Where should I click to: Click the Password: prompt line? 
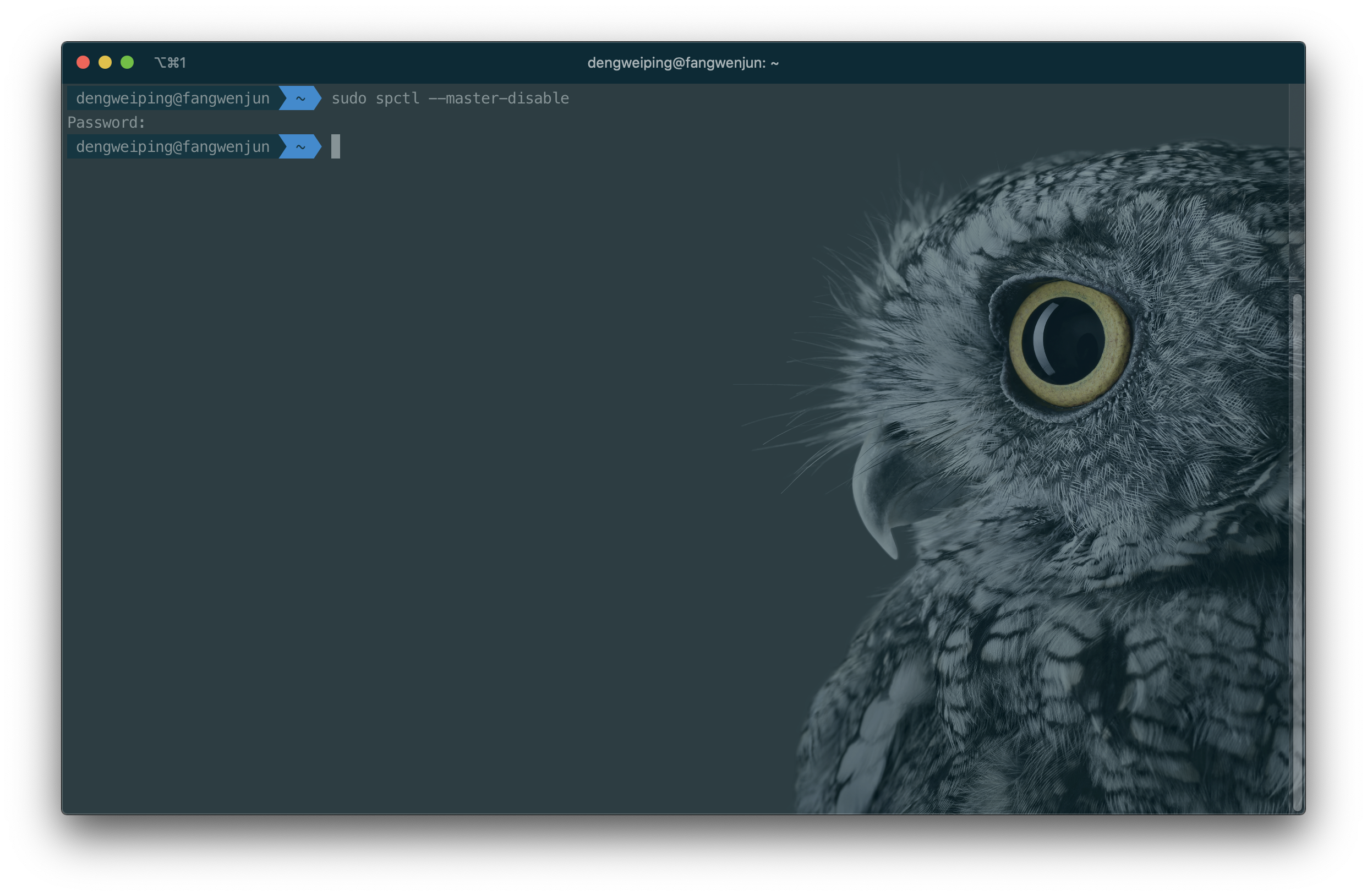point(106,122)
